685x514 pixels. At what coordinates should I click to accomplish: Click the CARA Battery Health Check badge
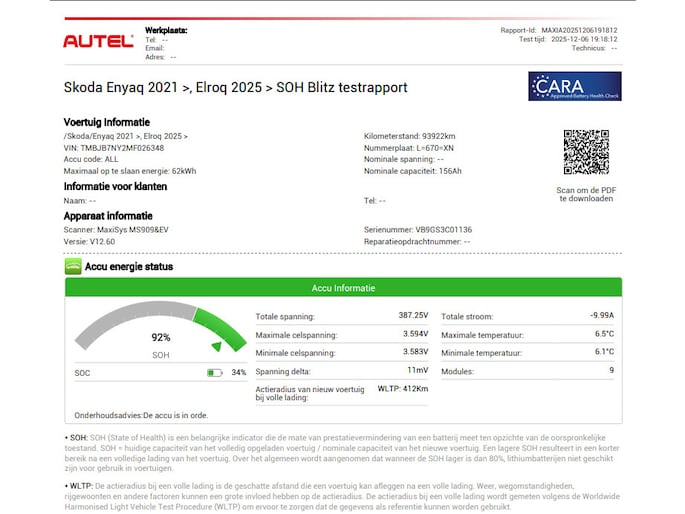(574, 86)
